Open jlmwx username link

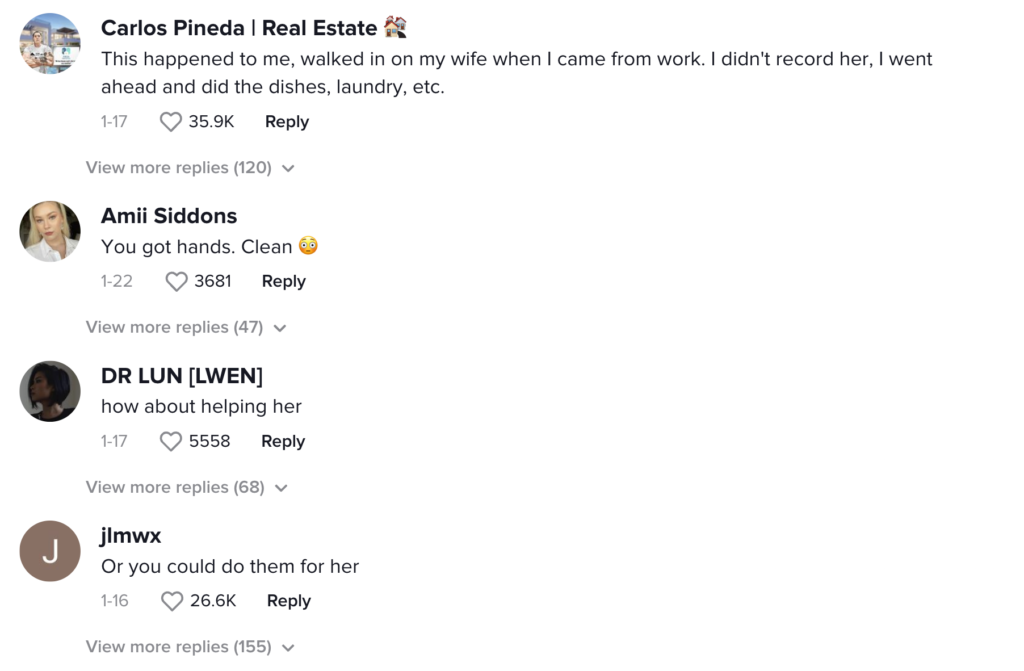131,536
